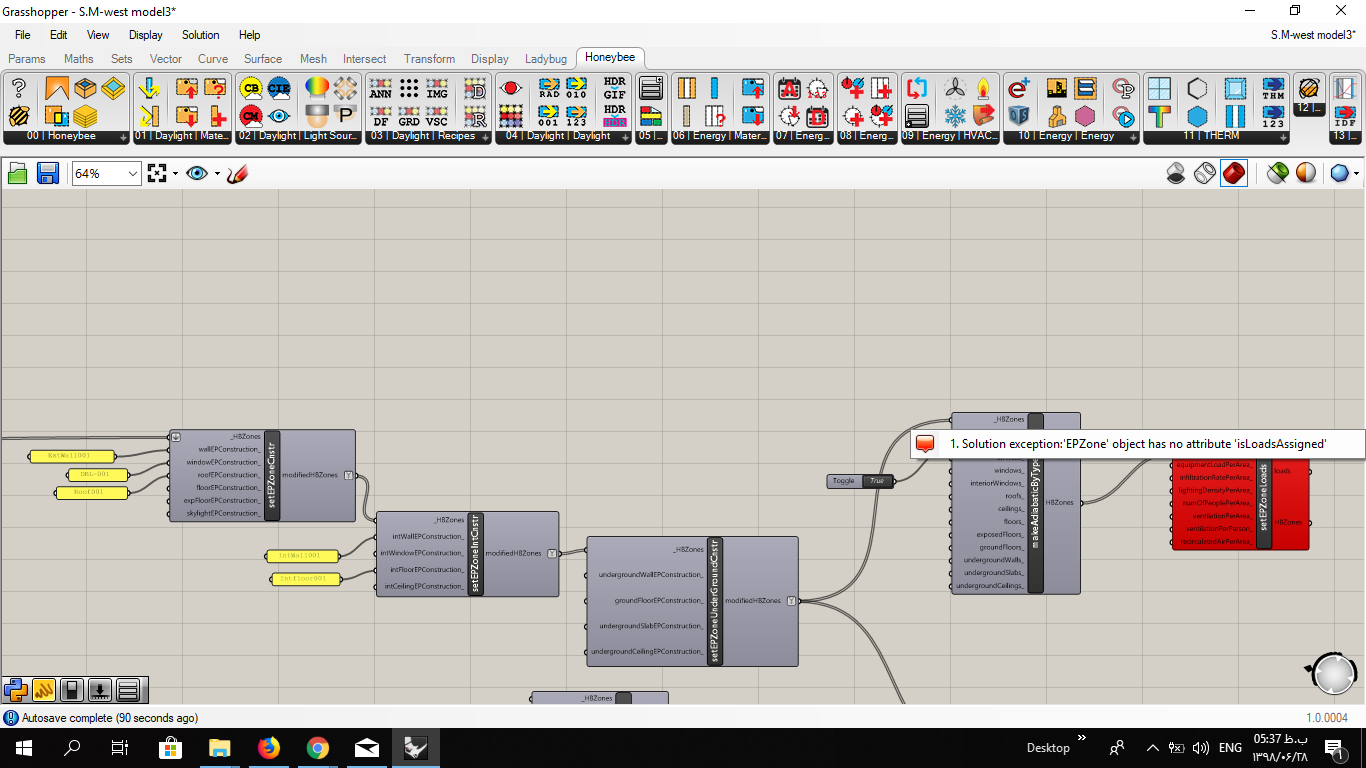Click the setEPZoneCnstr component name bar
The height and width of the screenshot is (768, 1366).
coord(272,476)
